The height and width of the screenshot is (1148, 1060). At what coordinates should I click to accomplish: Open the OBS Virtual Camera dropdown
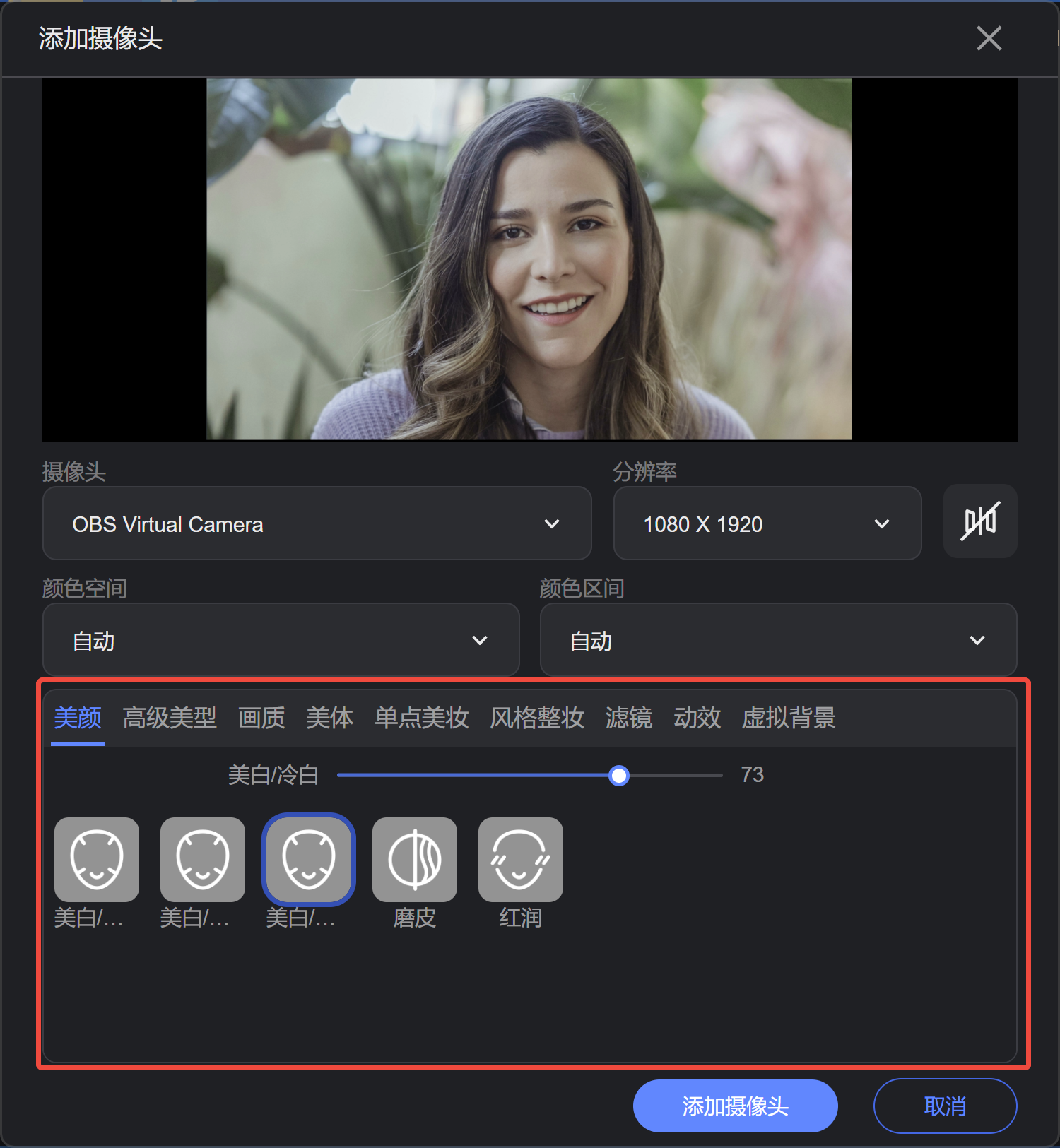pyautogui.click(x=317, y=523)
